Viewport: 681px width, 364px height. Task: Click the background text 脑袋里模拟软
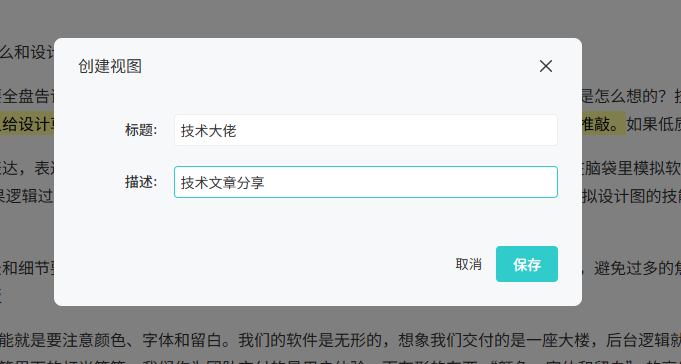click(632, 168)
